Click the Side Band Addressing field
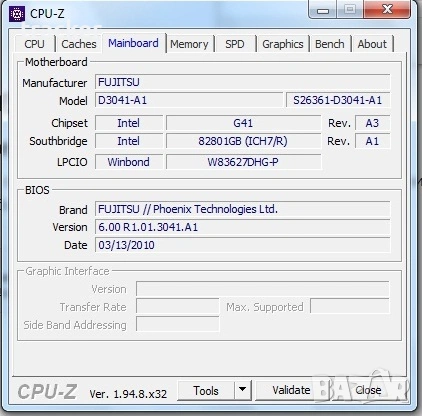 click(x=178, y=324)
